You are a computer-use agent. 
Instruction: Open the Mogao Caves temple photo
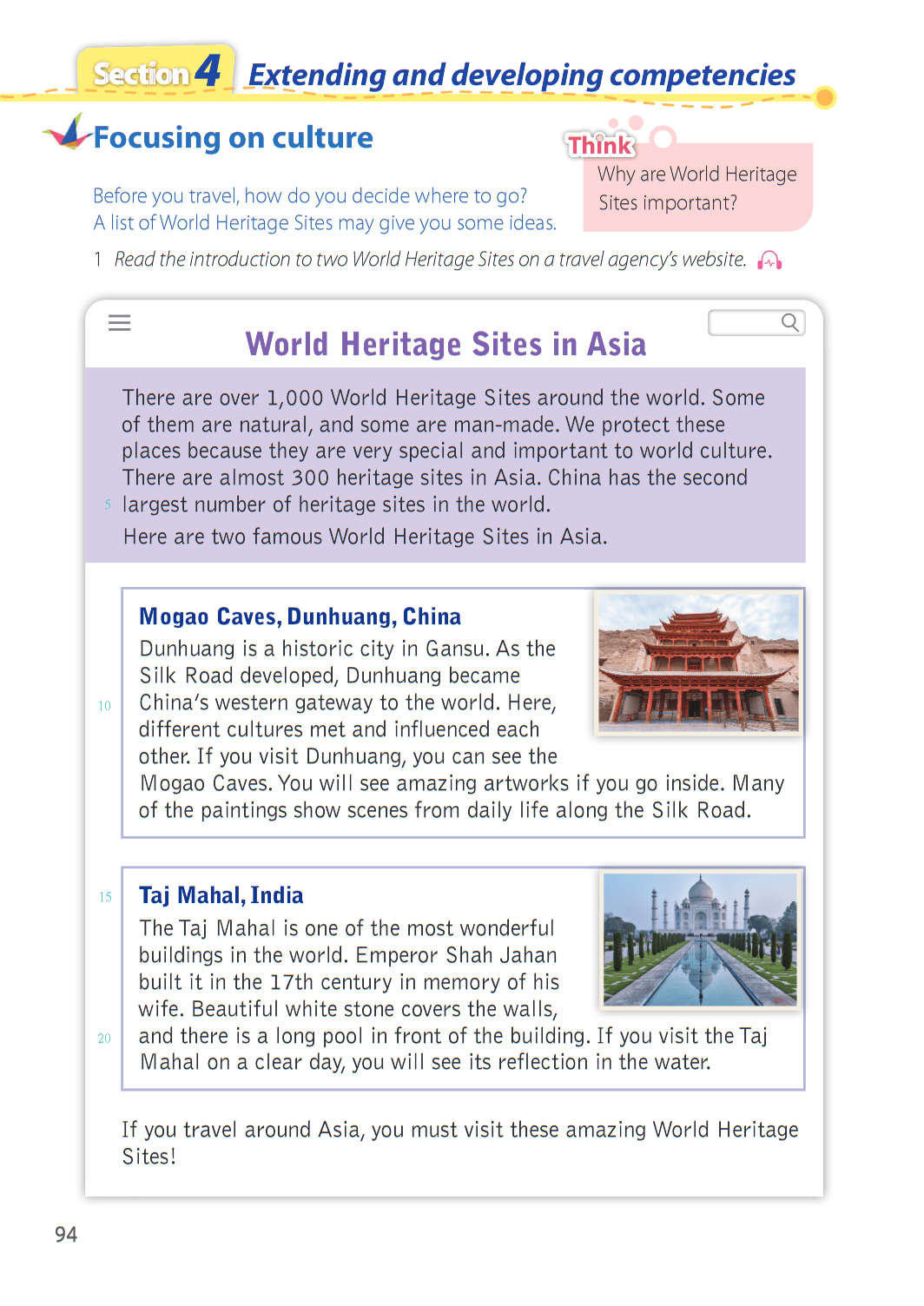(x=698, y=663)
